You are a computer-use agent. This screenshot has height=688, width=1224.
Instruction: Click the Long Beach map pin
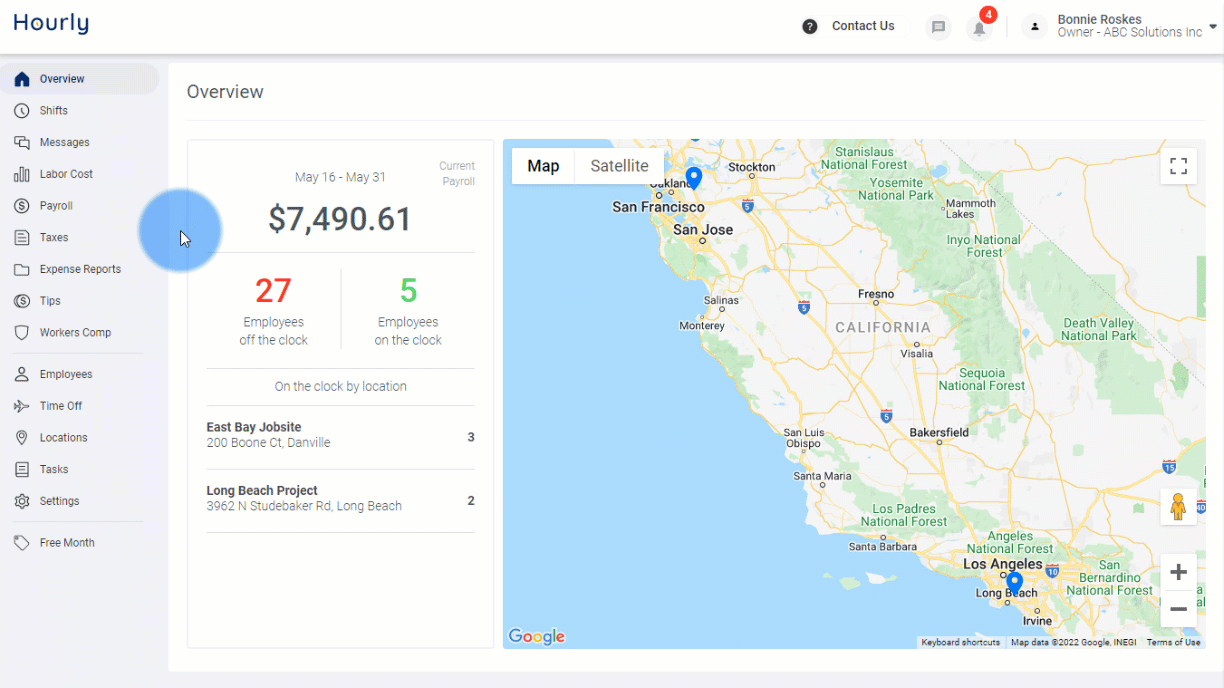coord(1014,583)
